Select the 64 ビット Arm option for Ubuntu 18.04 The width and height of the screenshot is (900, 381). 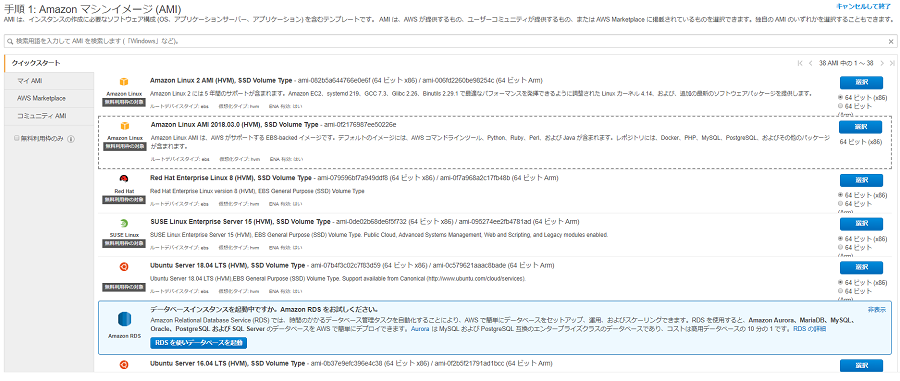pos(841,291)
